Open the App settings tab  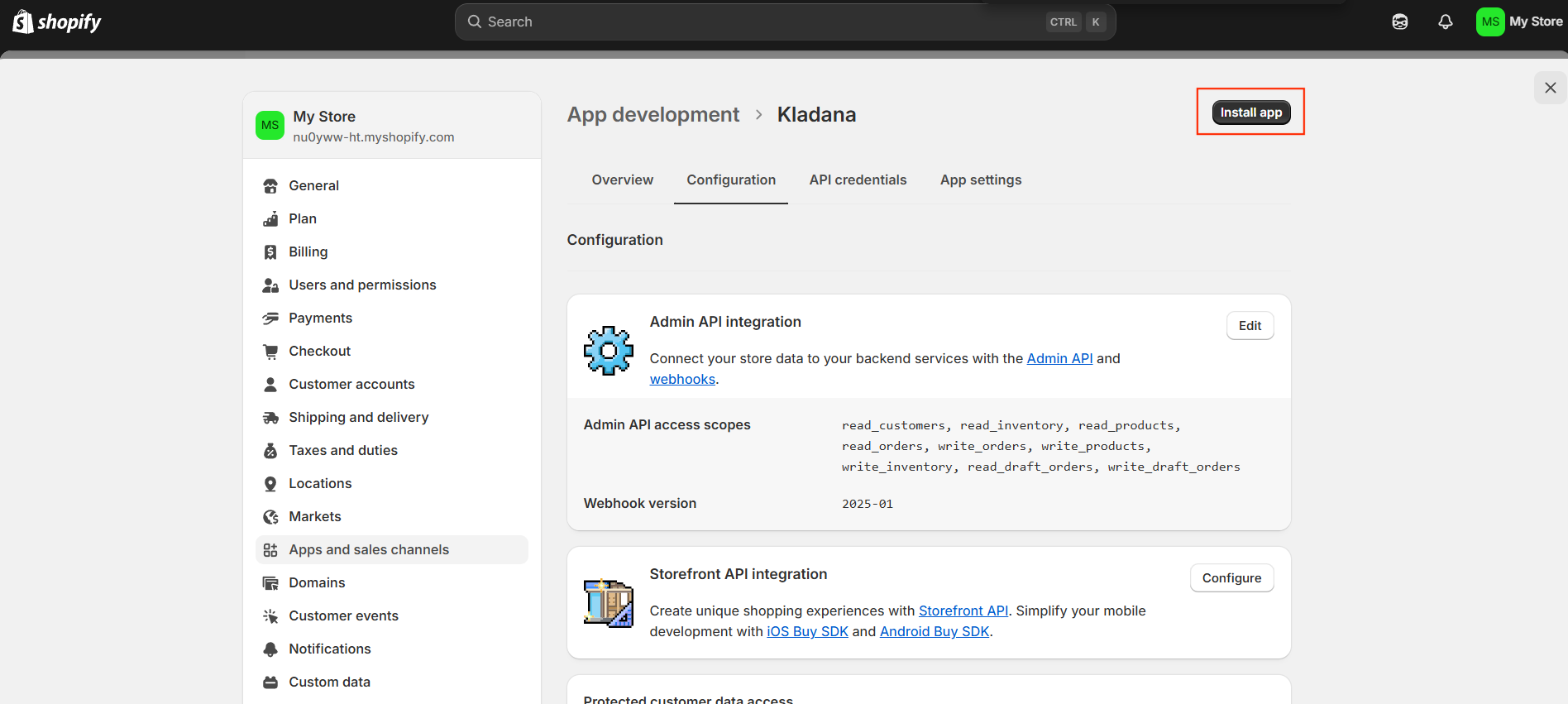pyautogui.click(x=981, y=180)
